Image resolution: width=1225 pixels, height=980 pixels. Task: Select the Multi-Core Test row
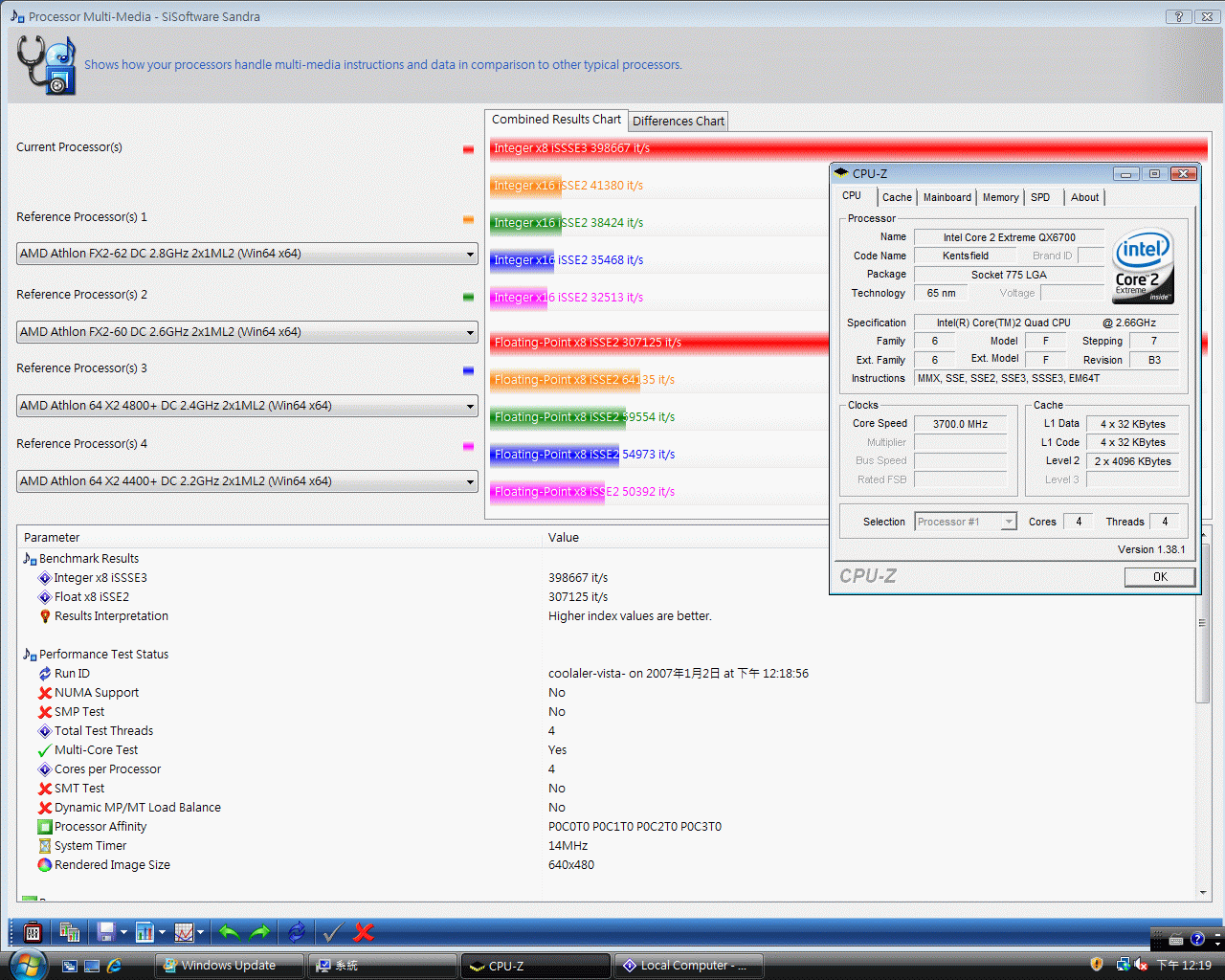pos(96,750)
